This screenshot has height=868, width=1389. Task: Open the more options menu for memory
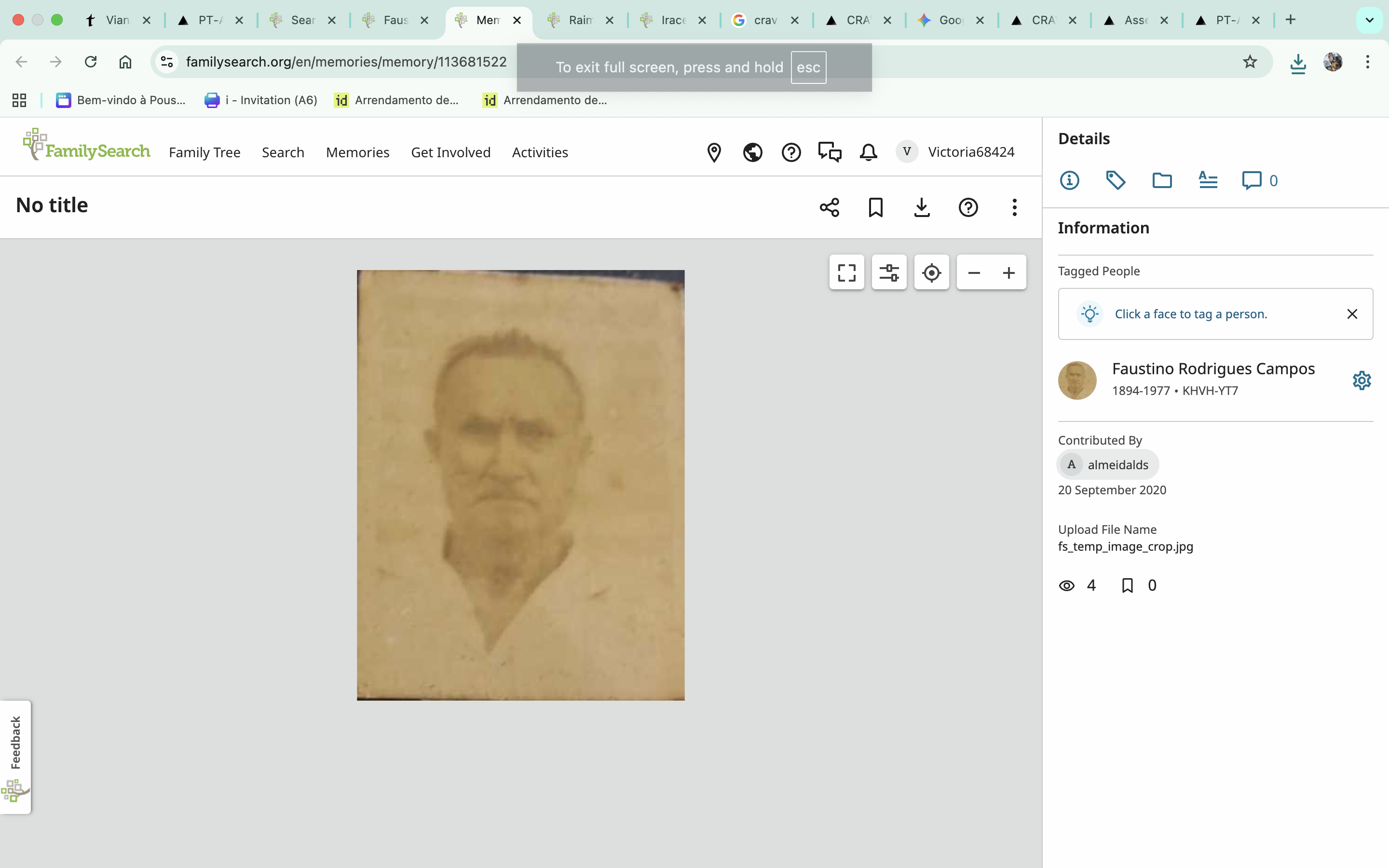click(x=1014, y=207)
